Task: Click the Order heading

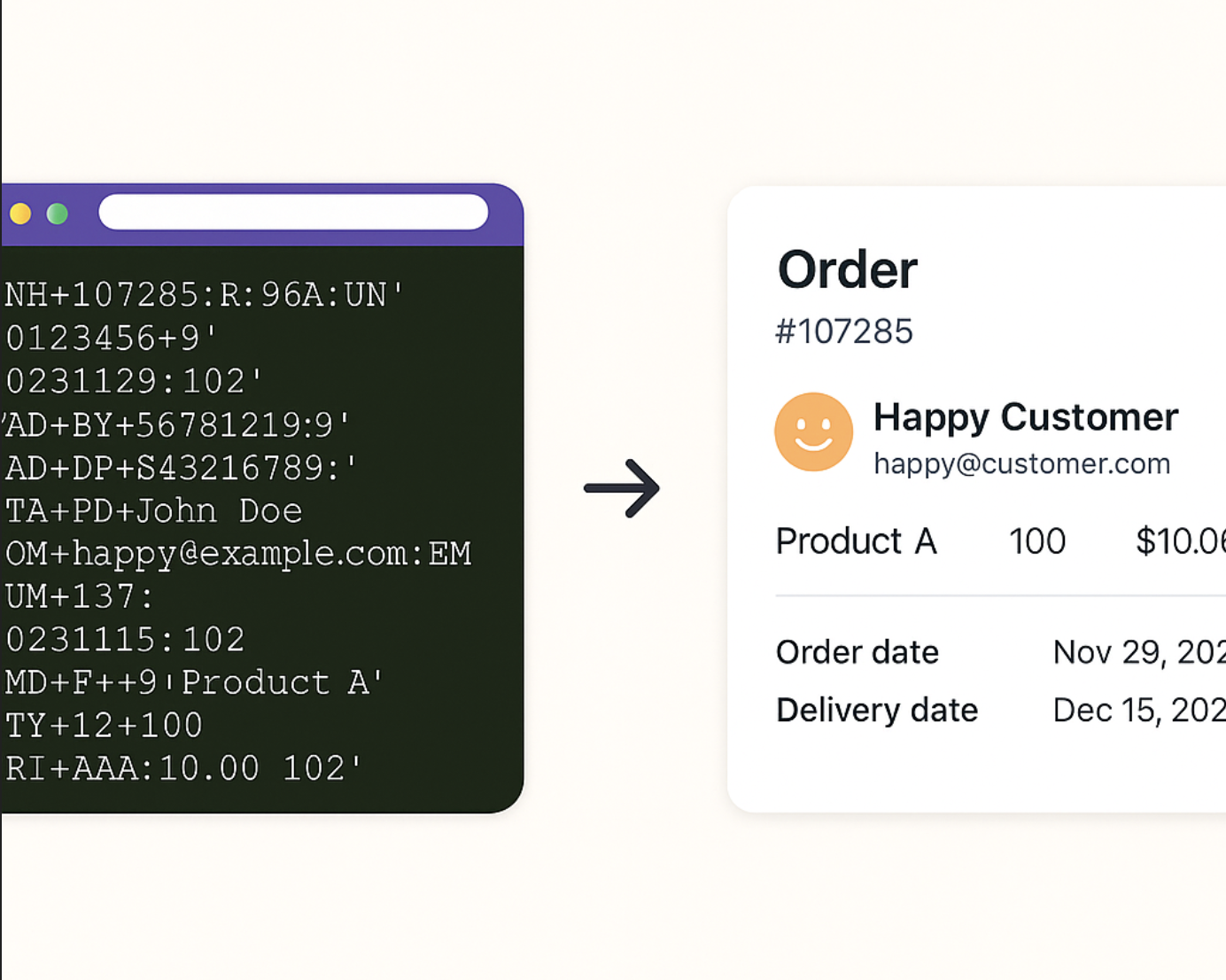Action: 847,269
